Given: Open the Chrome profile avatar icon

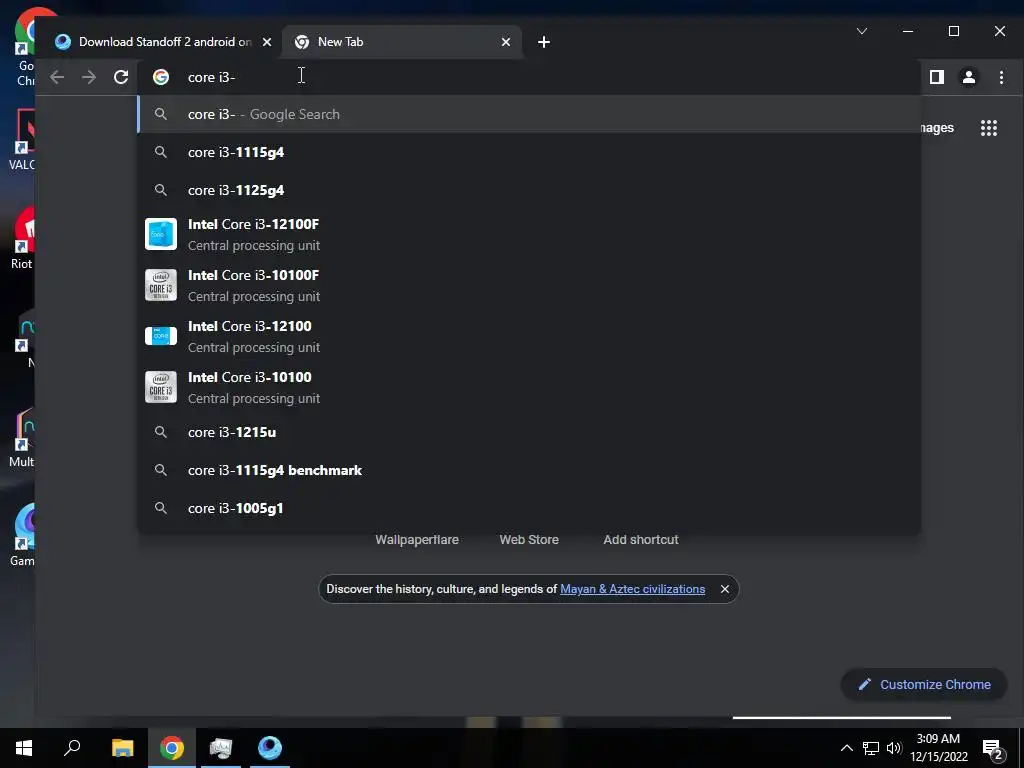Looking at the screenshot, I should (968, 77).
